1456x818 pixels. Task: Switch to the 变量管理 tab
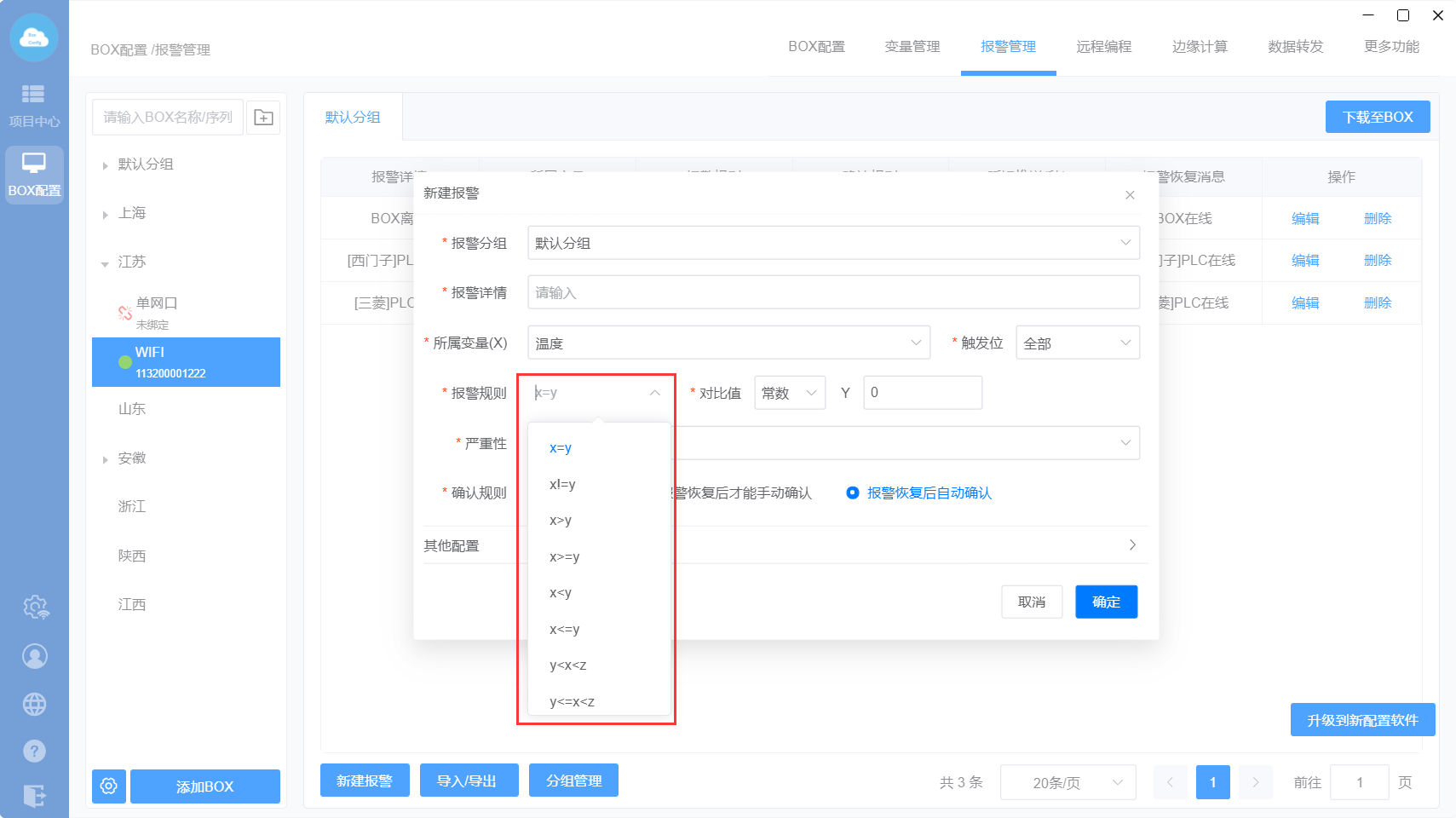point(912,47)
